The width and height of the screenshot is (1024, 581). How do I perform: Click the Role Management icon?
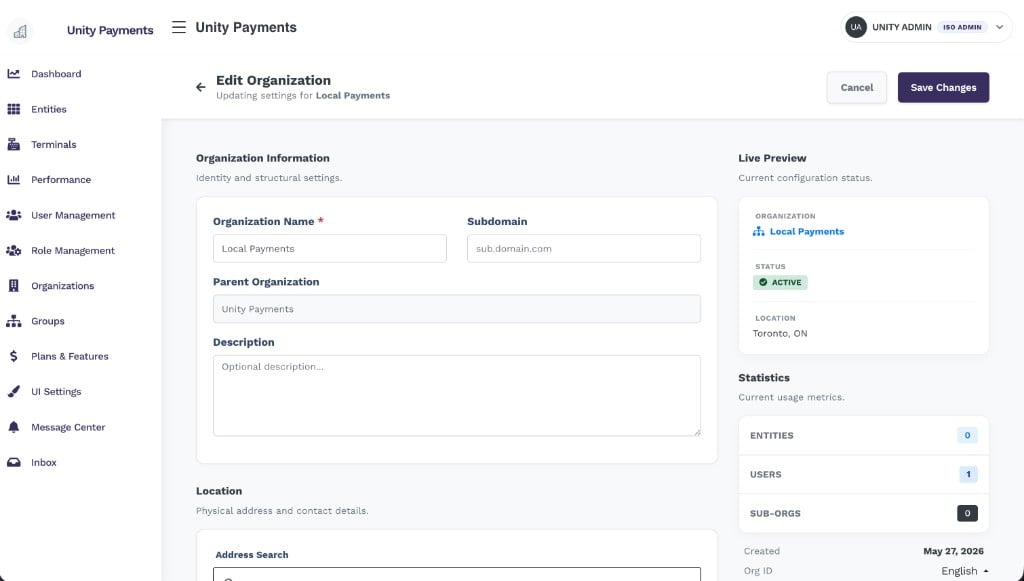coord(14,250)
